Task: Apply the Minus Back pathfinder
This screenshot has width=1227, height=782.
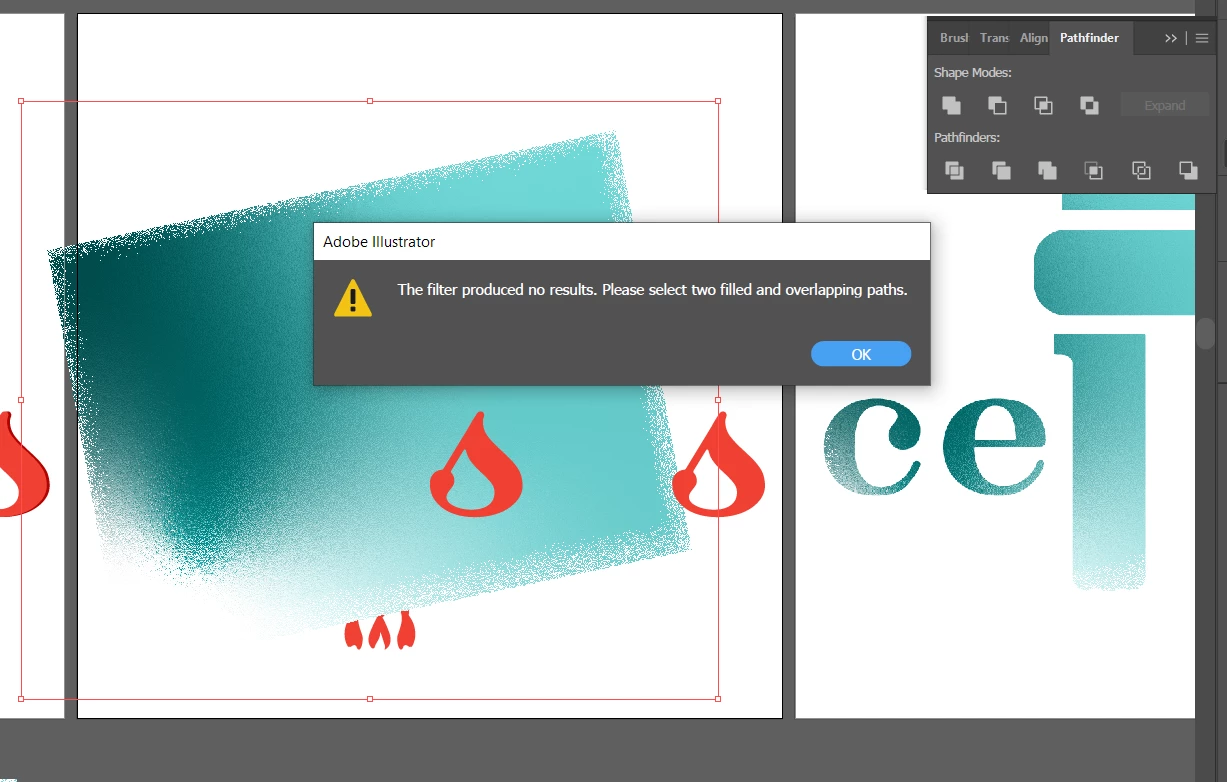Action: (1188, 170)
